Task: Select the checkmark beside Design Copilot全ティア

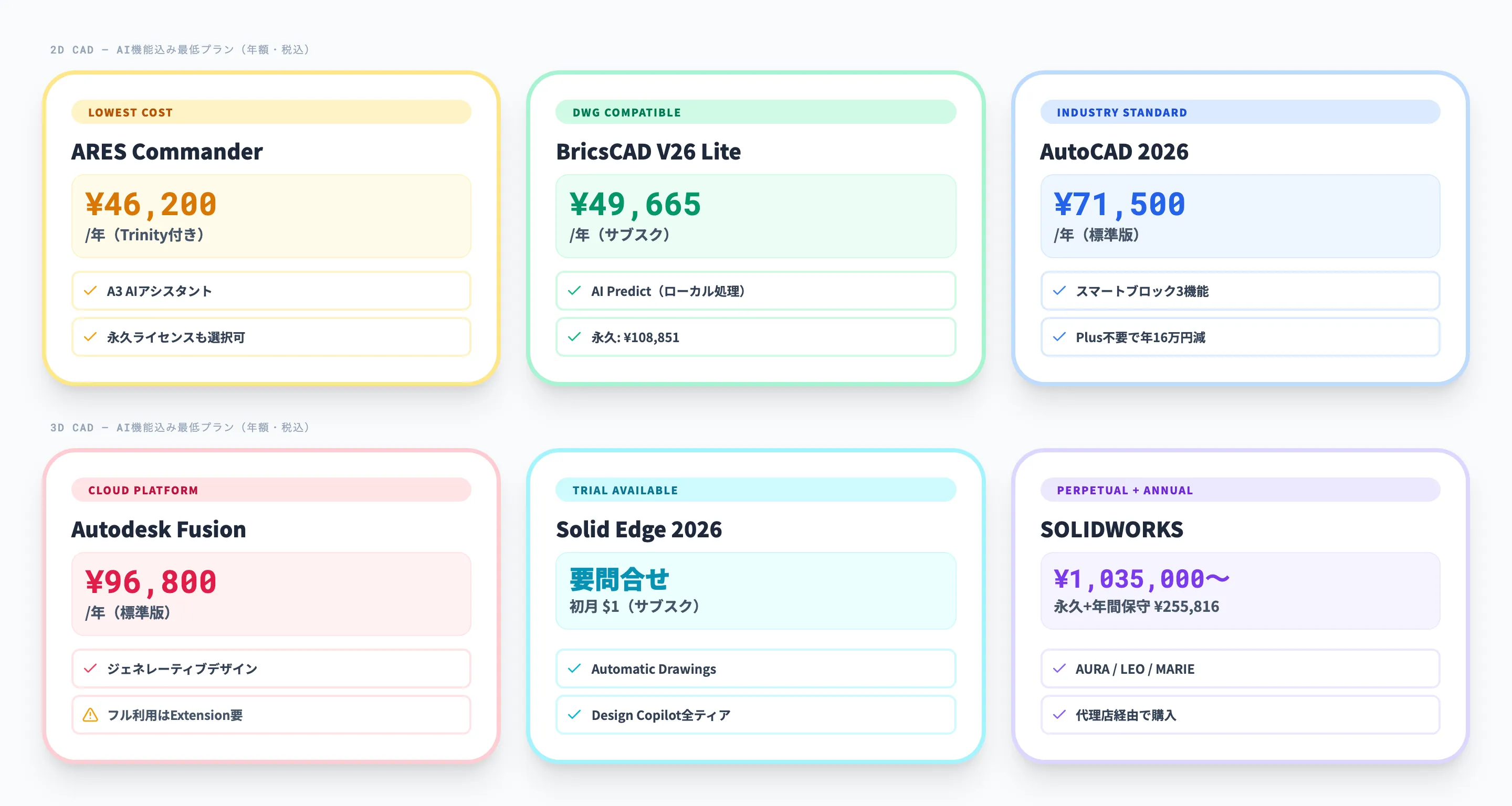Action: (575, 715)
